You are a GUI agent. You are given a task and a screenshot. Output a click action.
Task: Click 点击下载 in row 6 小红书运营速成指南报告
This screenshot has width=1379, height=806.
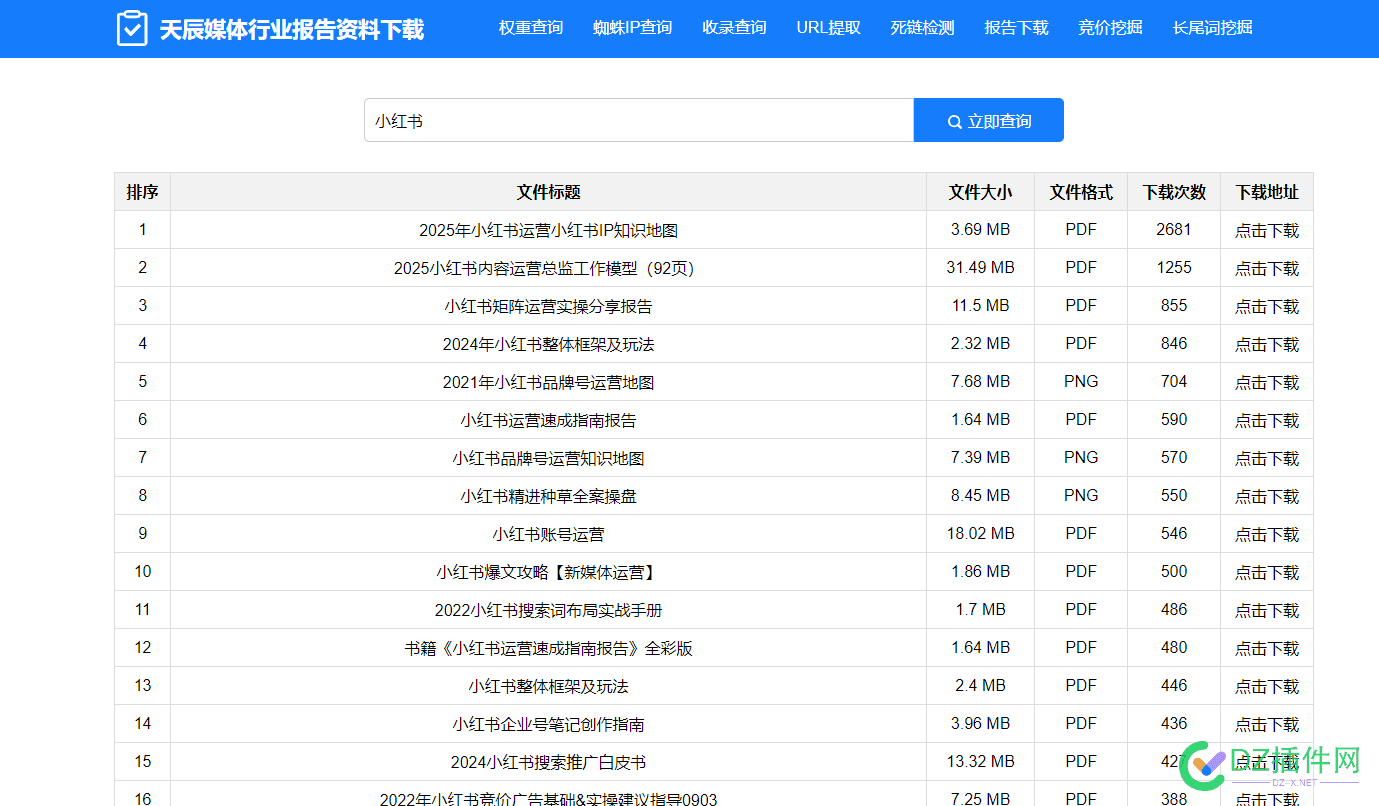1267,420
